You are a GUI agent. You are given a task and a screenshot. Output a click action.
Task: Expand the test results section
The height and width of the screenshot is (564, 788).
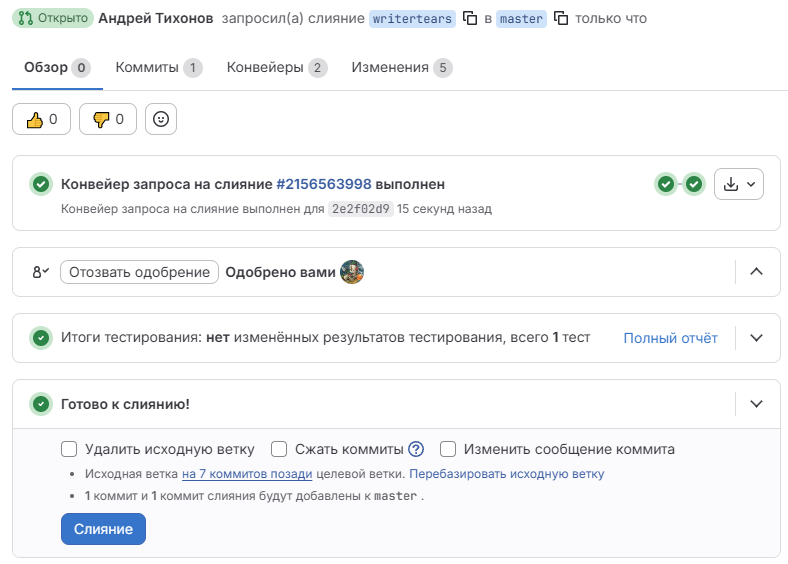click(x=756, y=338)
